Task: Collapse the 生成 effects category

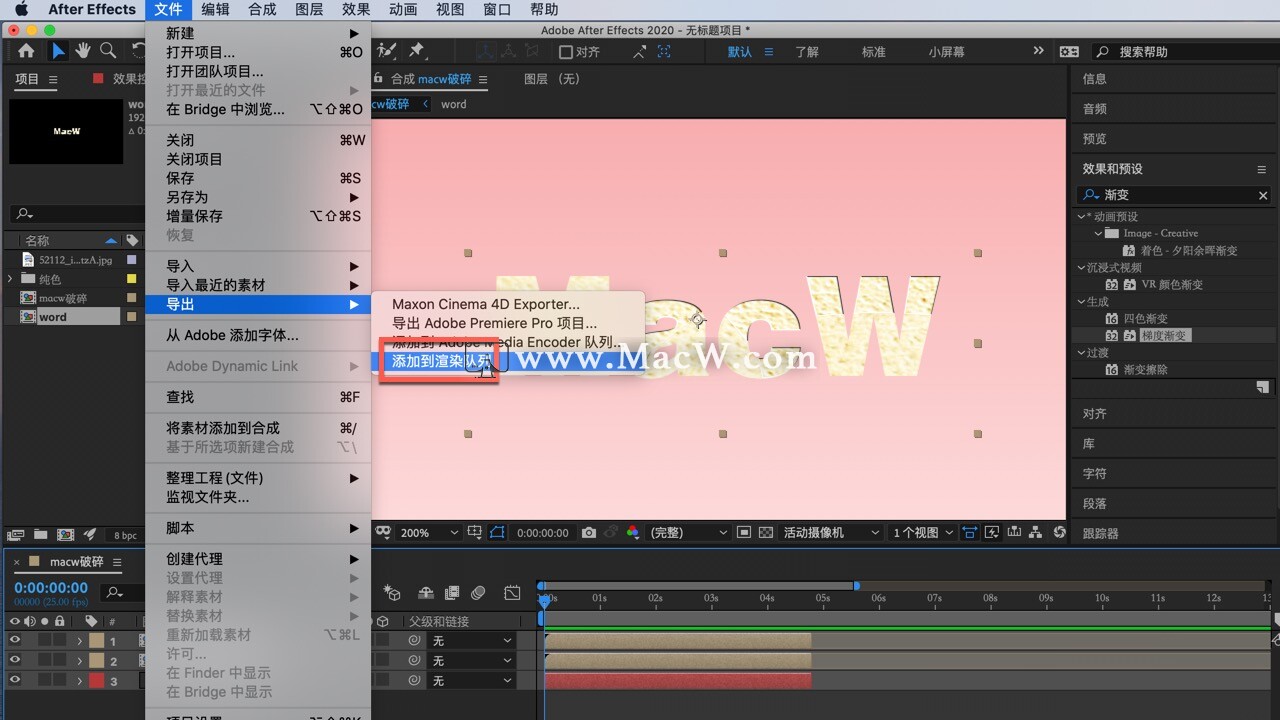Action: [1082, 301]
